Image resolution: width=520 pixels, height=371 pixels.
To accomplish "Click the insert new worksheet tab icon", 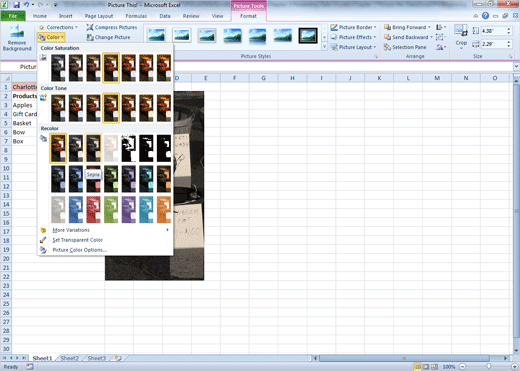I will click(118, 358).
